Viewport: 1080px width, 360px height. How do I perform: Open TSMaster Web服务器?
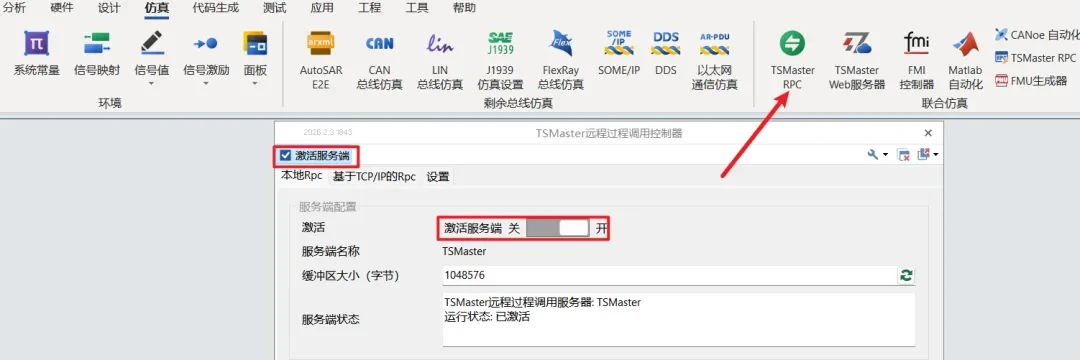(857, 61)
